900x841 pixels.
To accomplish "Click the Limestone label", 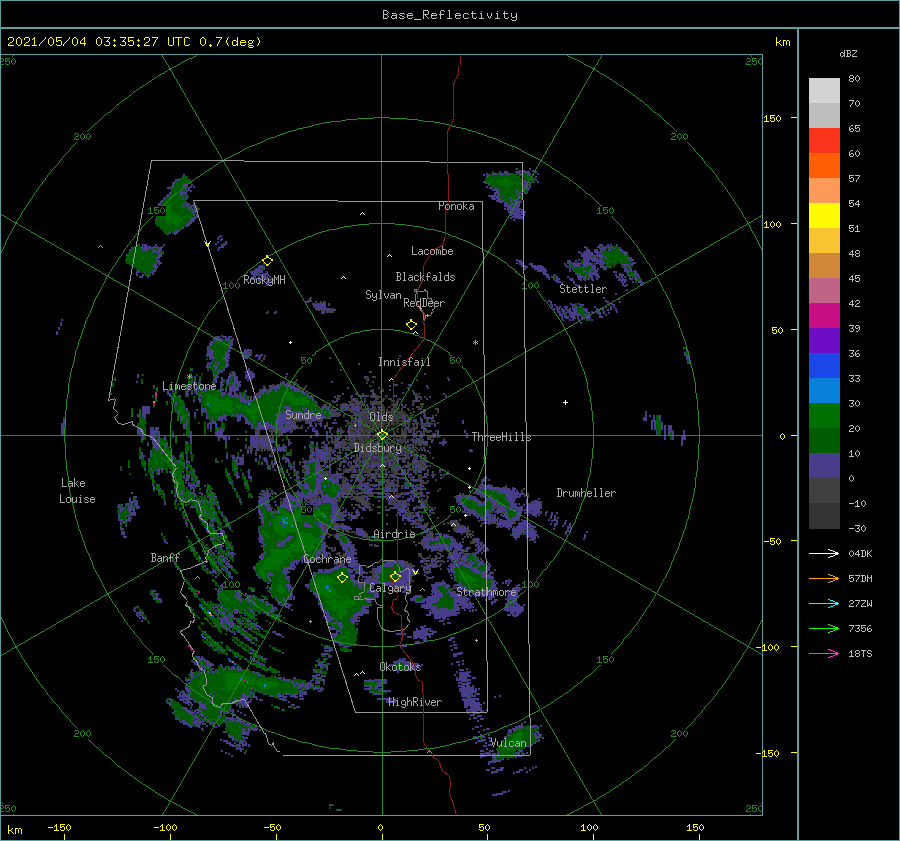I will click(x=189, y=386).
